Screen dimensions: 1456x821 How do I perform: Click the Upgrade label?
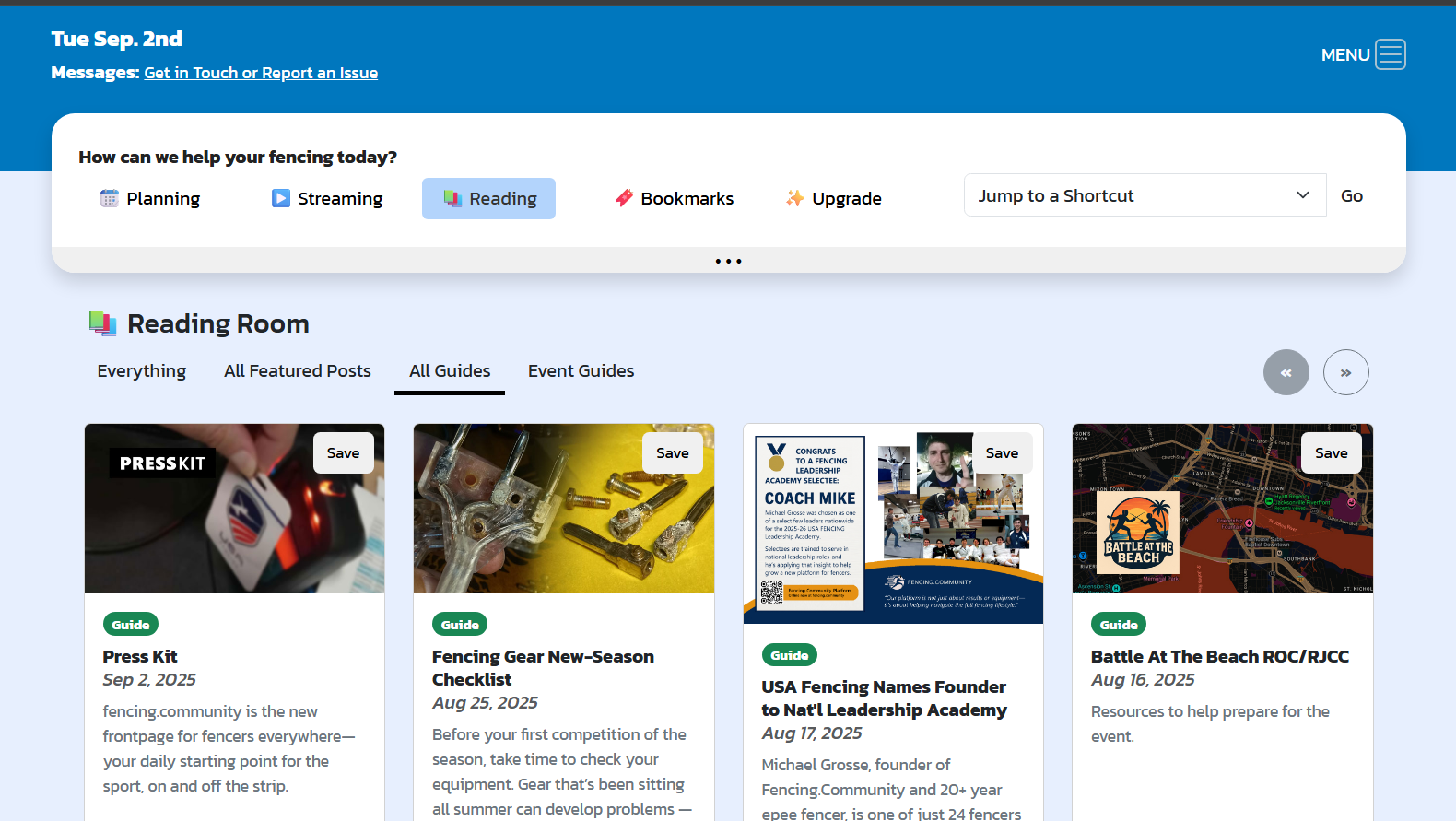[x=847, y=198]
